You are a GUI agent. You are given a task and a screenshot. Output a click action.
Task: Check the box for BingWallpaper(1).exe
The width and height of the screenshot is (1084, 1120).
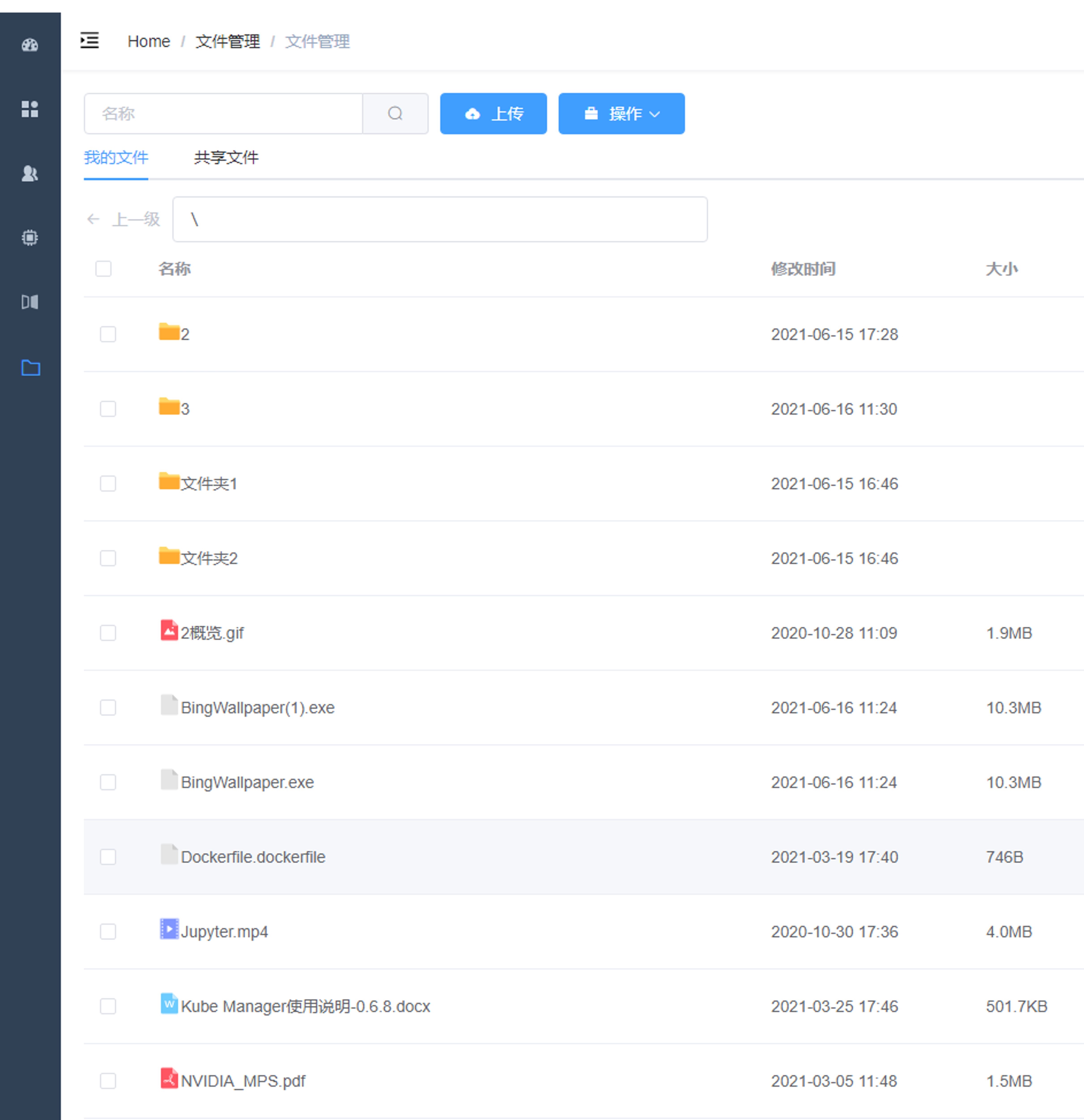[x=108, y=707]
